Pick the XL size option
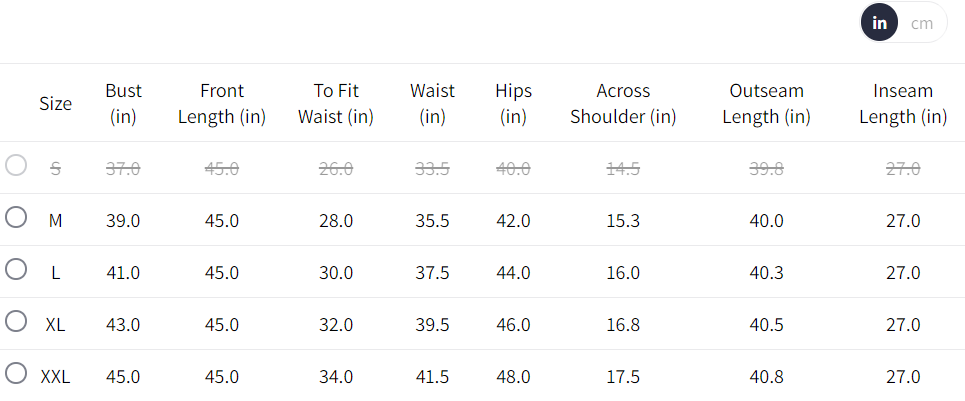This screenshot has height=401, width=965. point(16,321)
